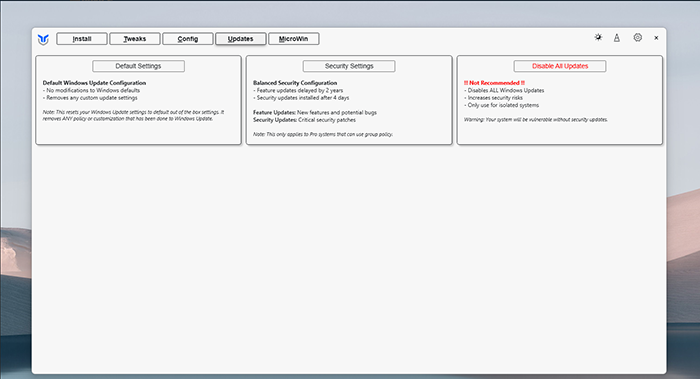This screenshot has width=700, height=379.
Task: Click the 'Security Updates: Critical security patches' line
Action: (x=304, y=120)
